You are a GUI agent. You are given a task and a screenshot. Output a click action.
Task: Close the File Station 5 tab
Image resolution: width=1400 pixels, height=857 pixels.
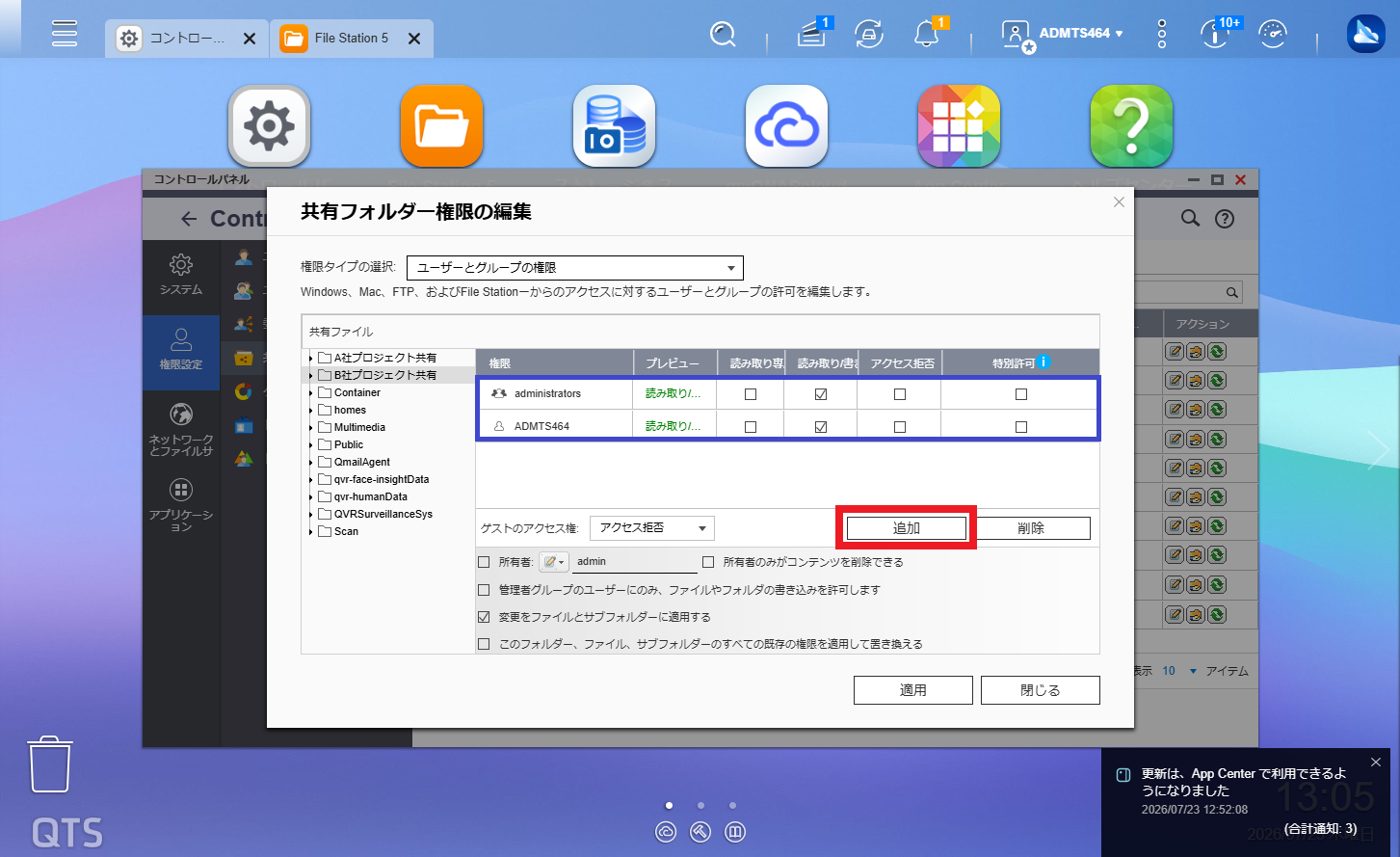(414, 39)
